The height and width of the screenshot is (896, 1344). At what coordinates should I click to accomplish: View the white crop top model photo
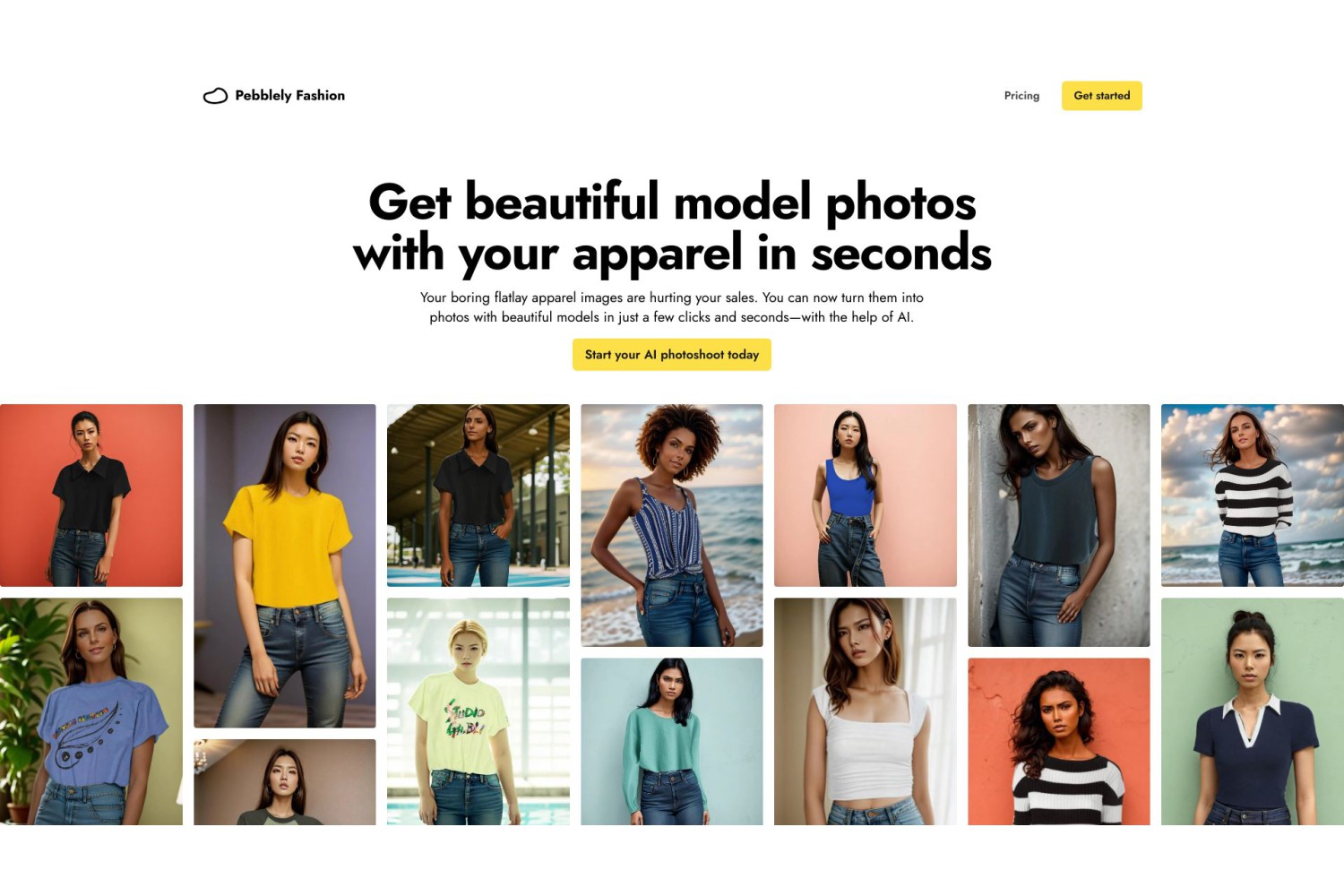[866, 711]
